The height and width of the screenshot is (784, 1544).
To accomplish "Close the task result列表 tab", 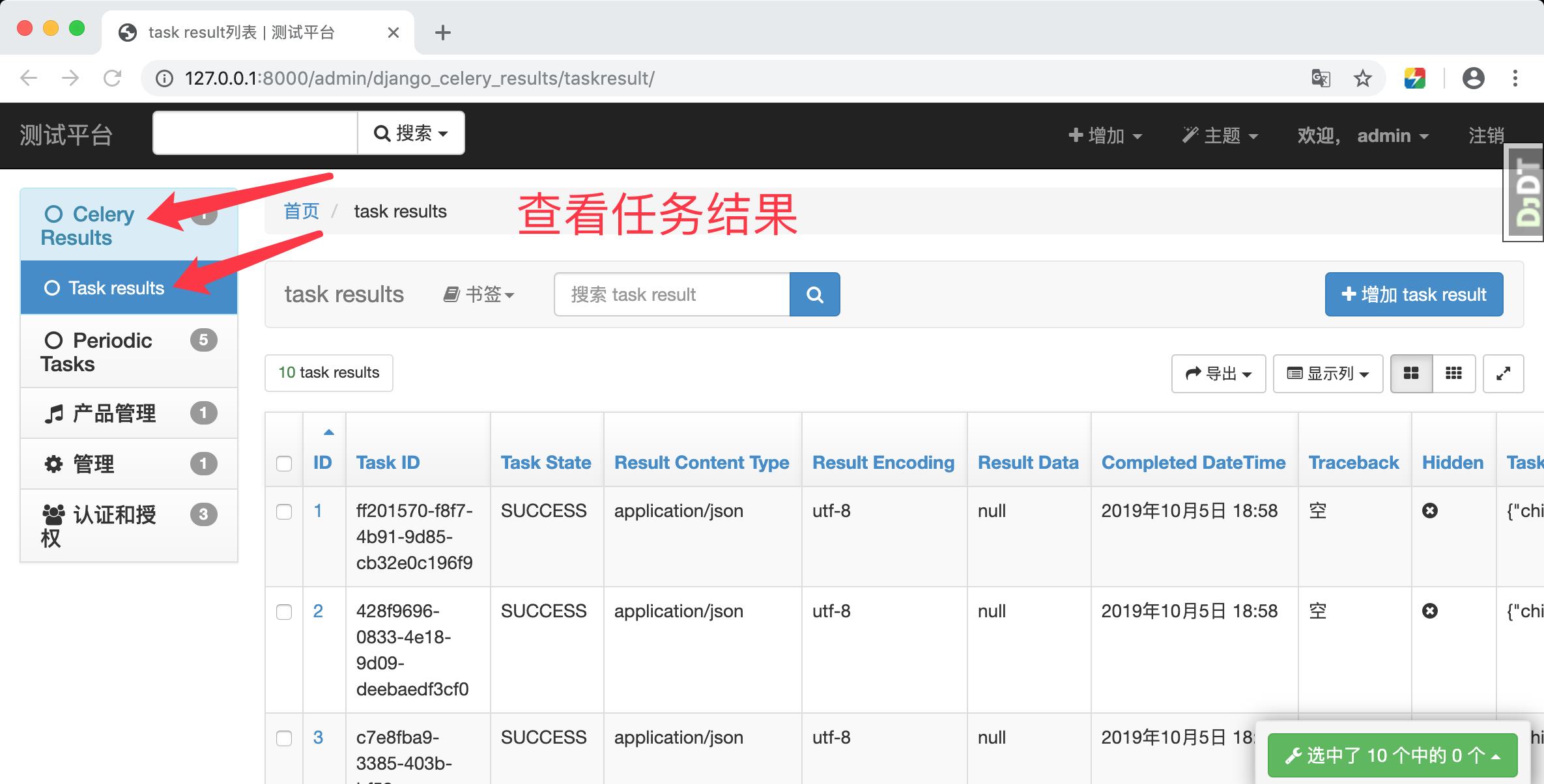I will (393, 33).
